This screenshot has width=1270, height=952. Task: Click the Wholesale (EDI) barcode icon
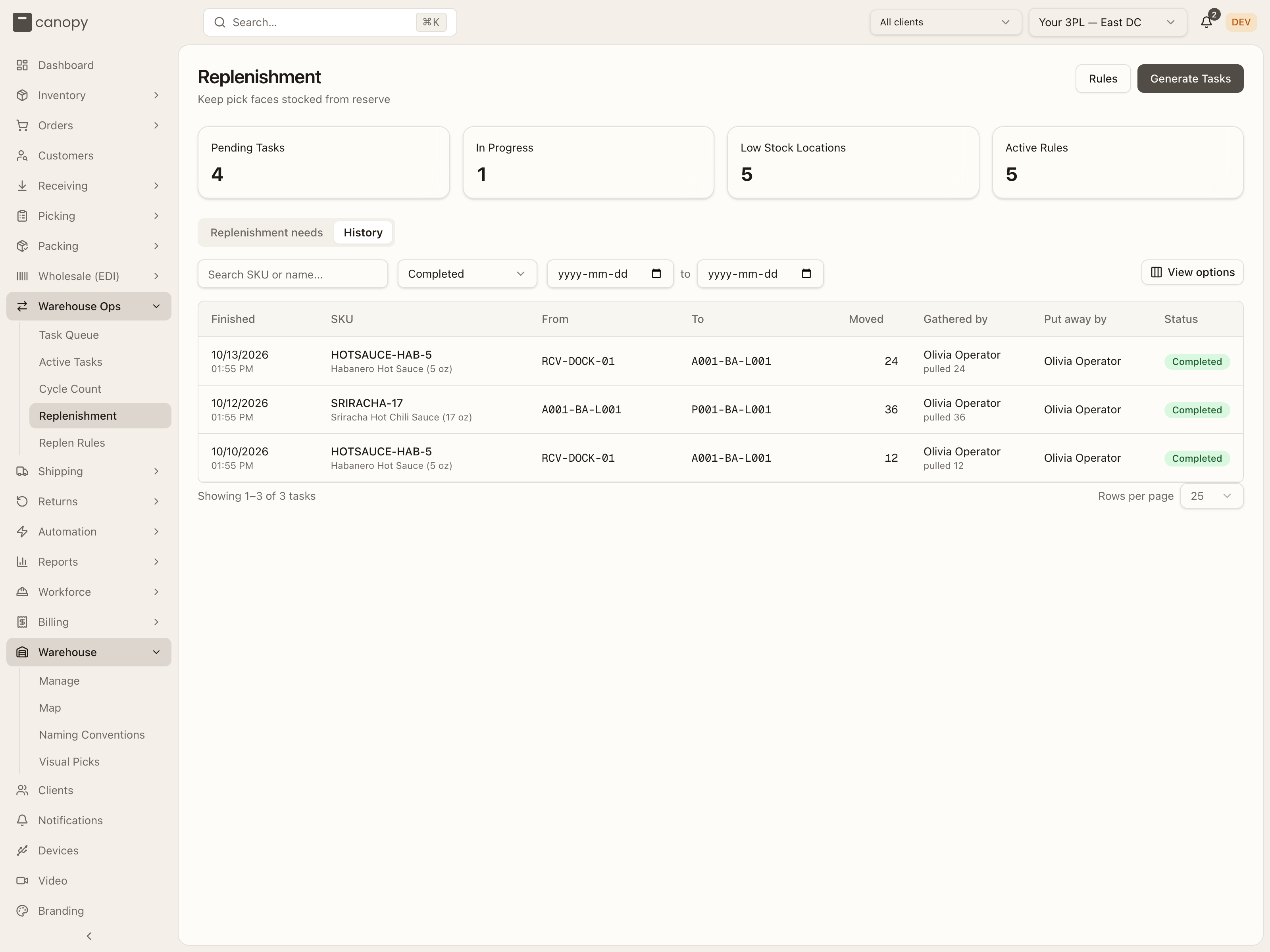(22, 276)
